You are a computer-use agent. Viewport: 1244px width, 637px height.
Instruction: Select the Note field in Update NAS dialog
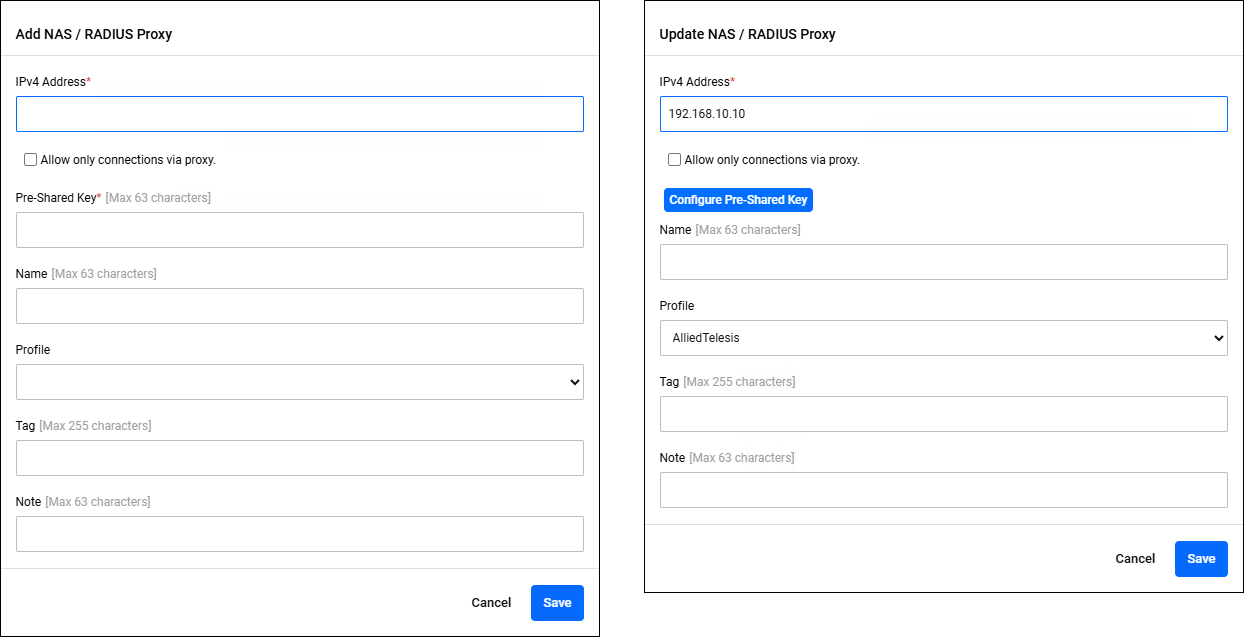[x=943, y=490]
